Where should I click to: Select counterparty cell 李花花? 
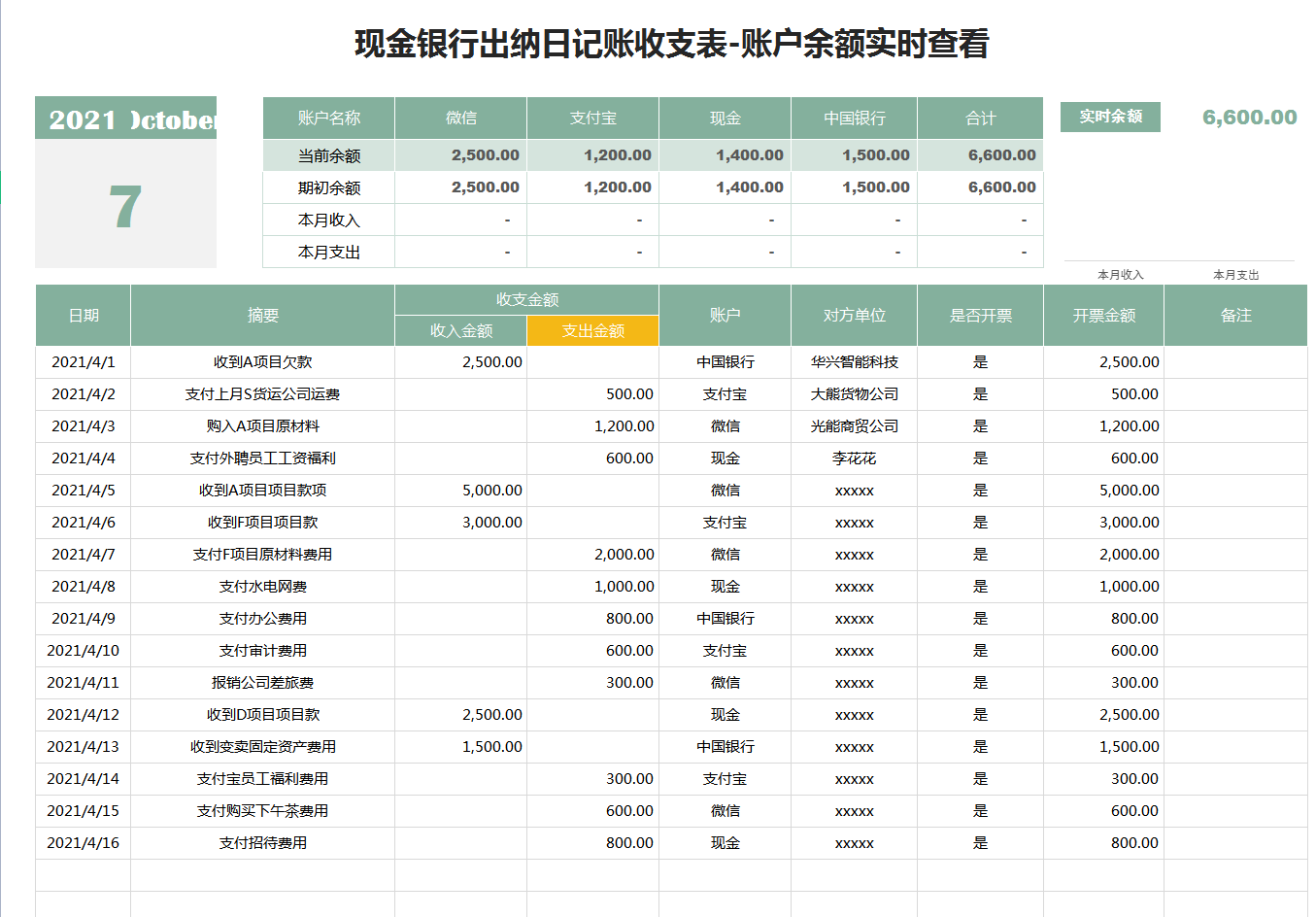pos(854,458)
